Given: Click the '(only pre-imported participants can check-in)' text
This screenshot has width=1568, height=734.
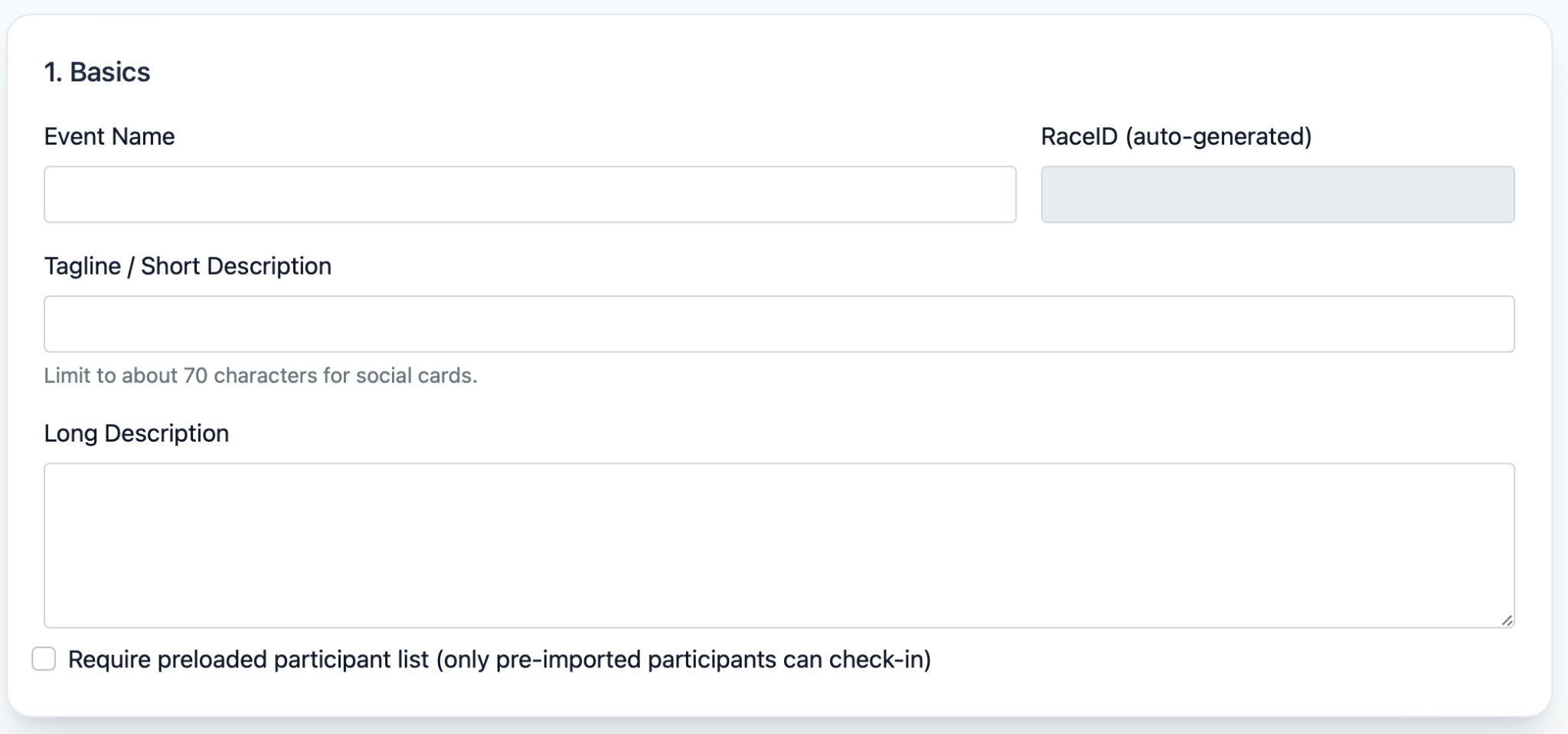Looking at the screenshot, I should coord(684,660).
